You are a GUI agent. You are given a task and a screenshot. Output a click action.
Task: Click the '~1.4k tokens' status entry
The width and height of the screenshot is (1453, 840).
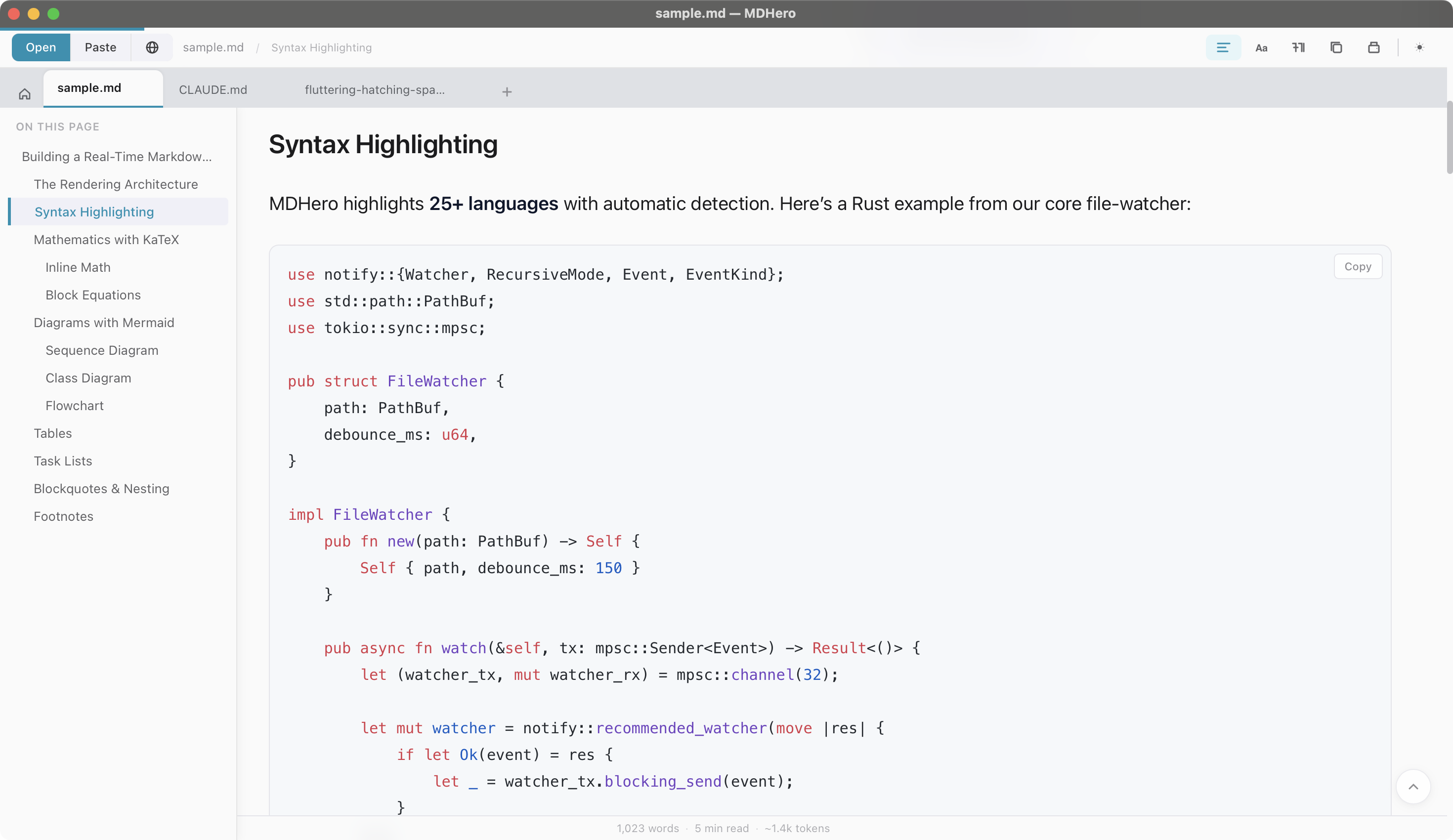tap(797, 828)
